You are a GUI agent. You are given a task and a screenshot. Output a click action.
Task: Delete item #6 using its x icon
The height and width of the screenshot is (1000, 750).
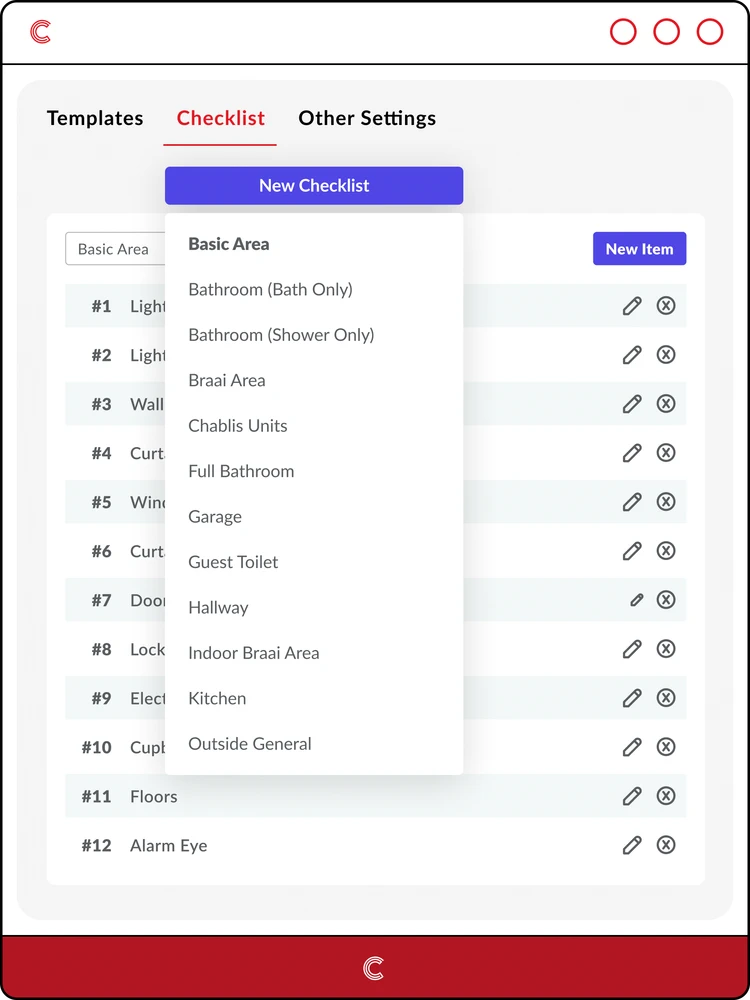point(666,551)
